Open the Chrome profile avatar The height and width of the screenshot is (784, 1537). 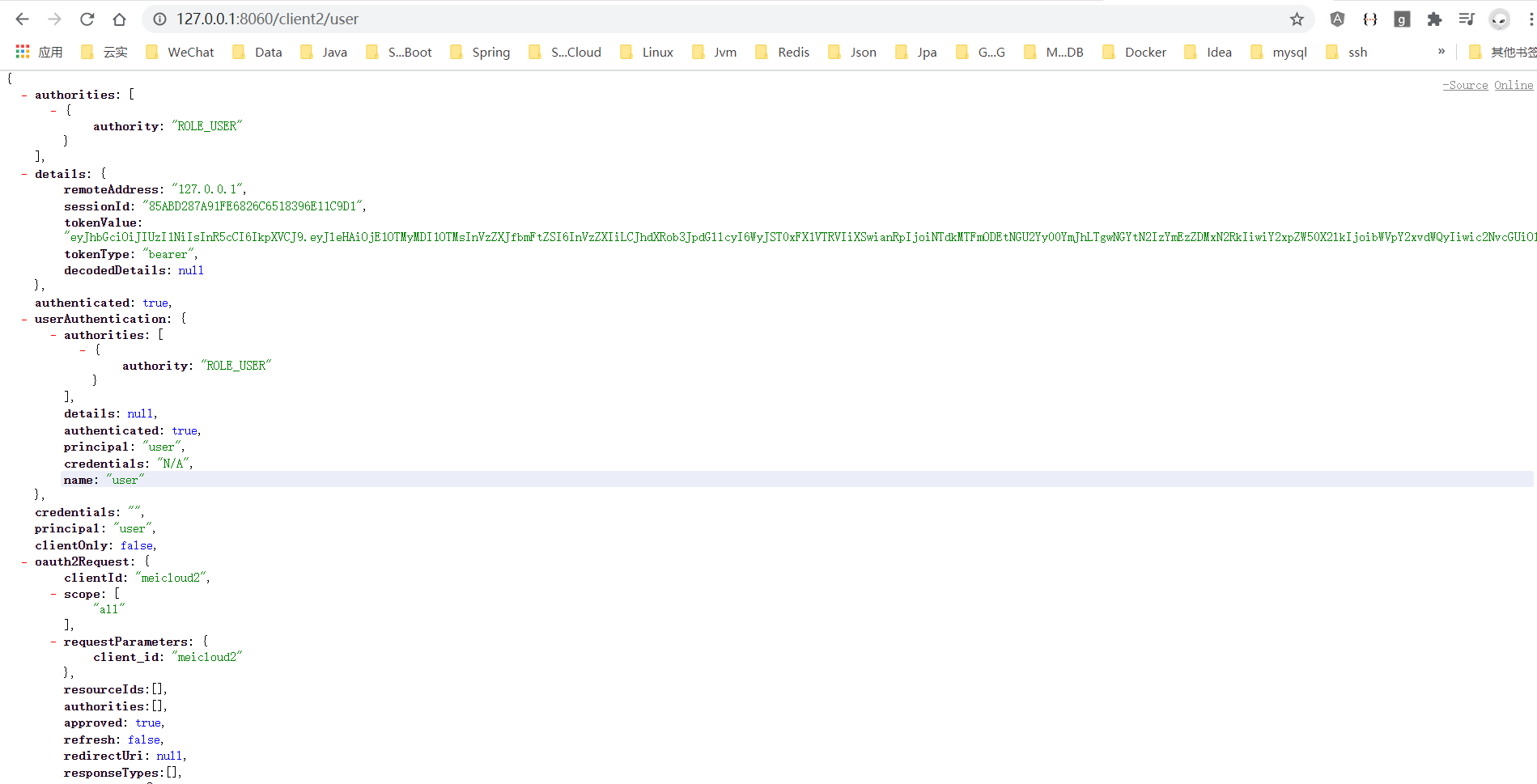(x=1499, y=19)
